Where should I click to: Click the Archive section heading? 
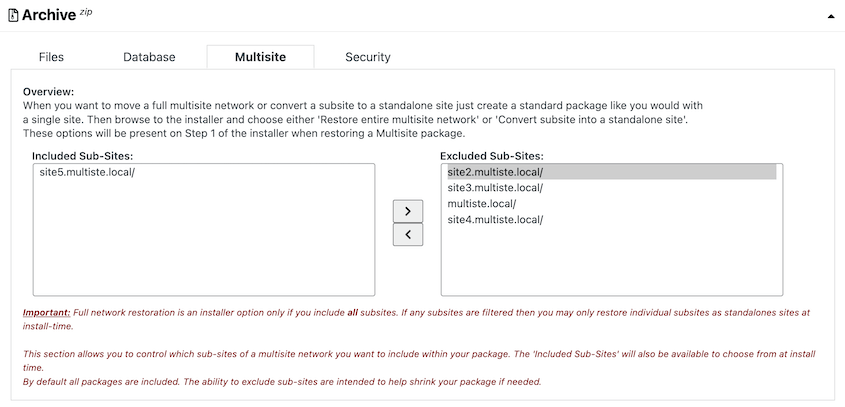(49, 15)
